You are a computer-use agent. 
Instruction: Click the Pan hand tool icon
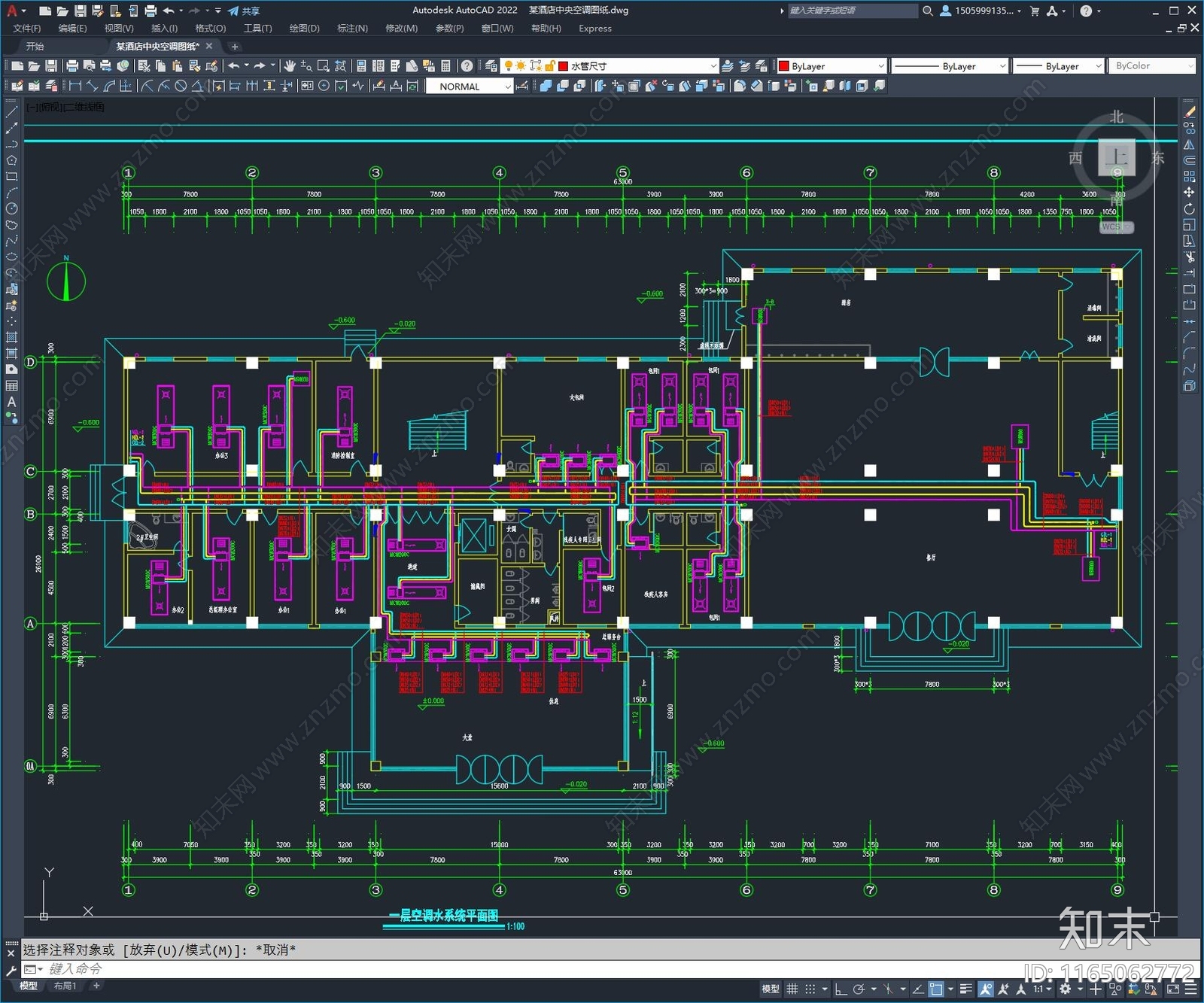(290, 66)
